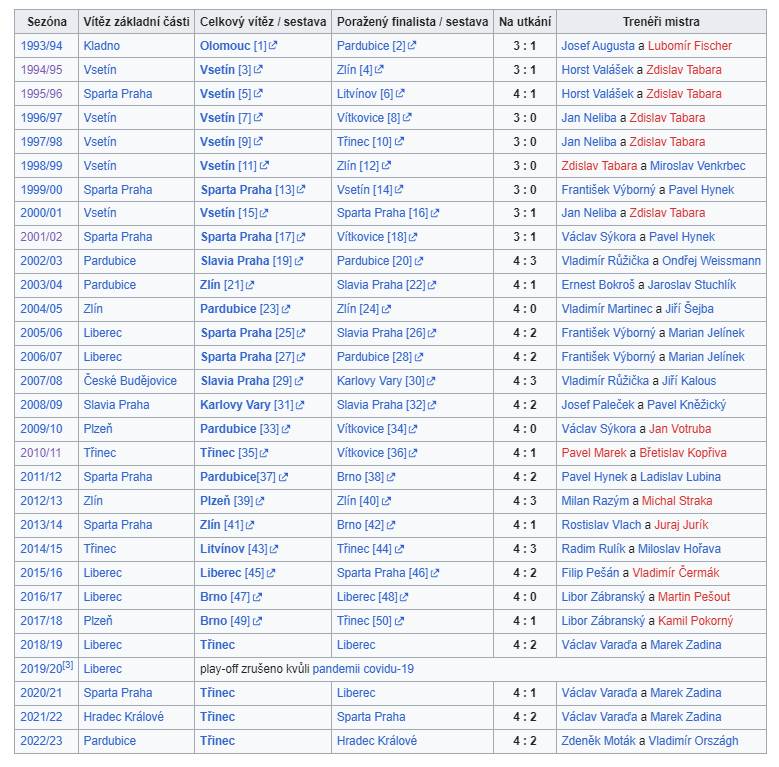Select score 4 : 3 in 2014/15 row
The image size is (779, 767).
point(525,549)
